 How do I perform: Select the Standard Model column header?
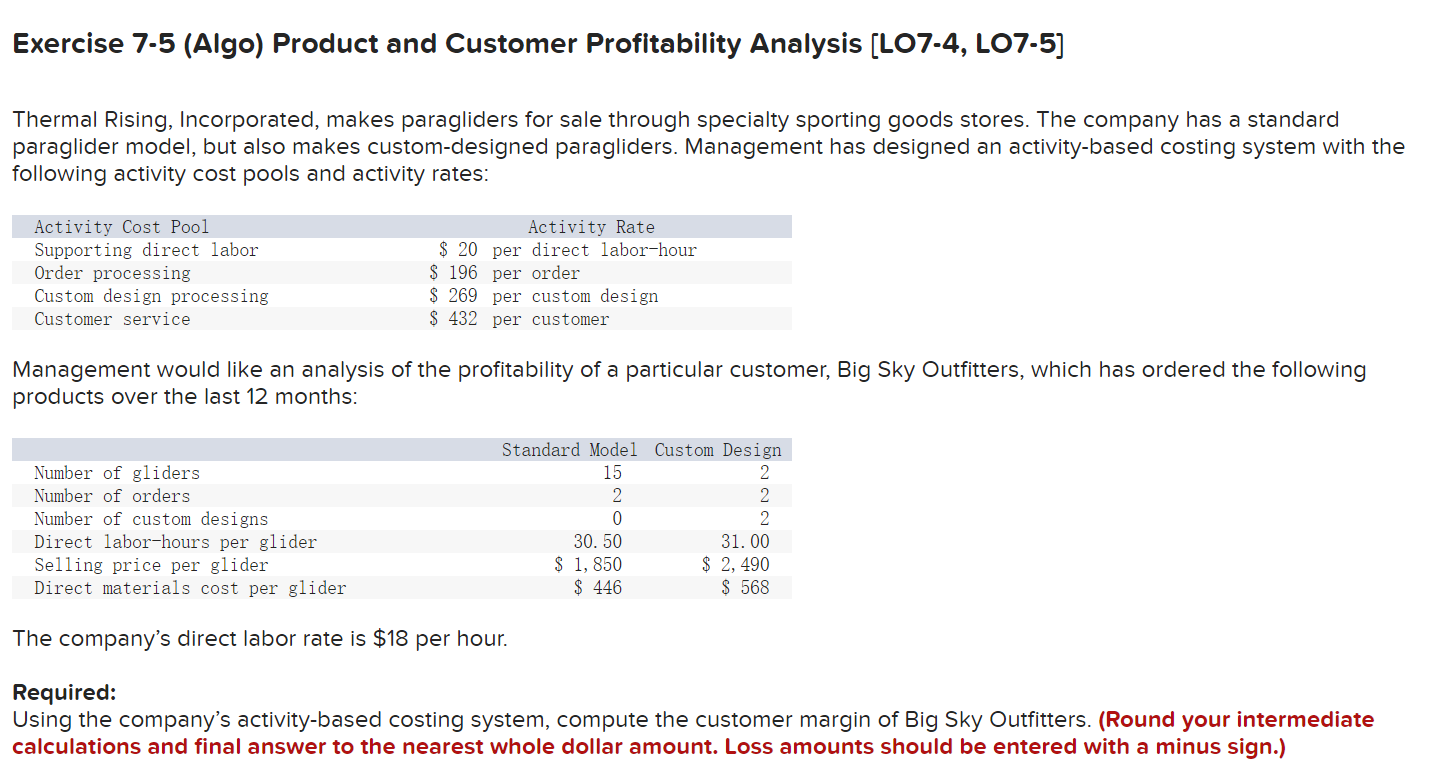click(569, 450)
